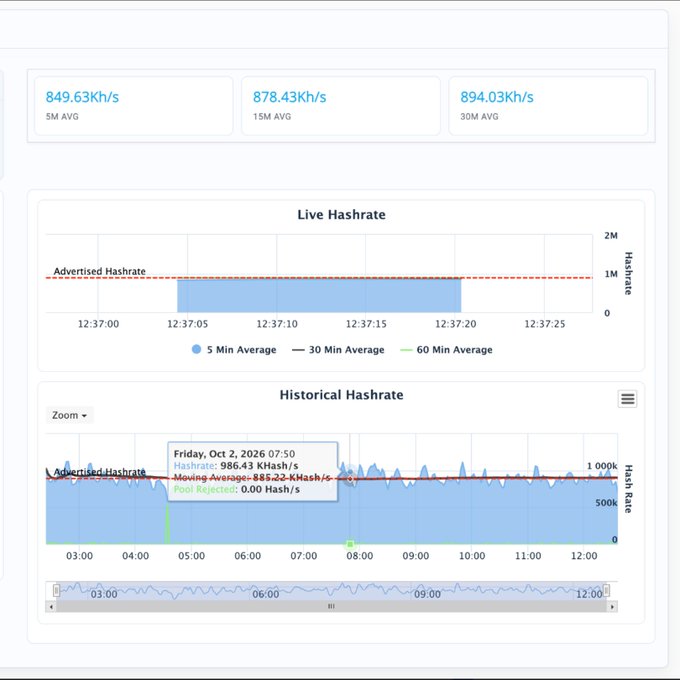The width and height of the screenshot is (680, 680).
Task: Click the 894.03Kh/s 30M AVG value
Action: tap(497, 97)
